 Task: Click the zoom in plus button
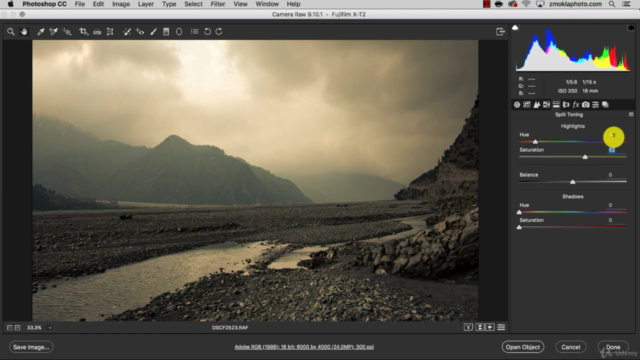point(18,327)
